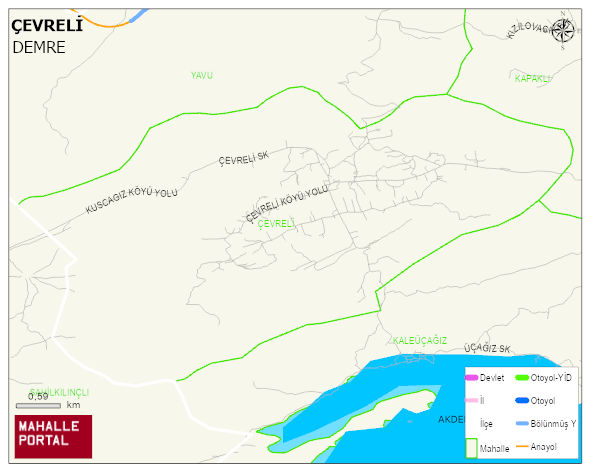Click the DEMRE district subtitle
Viewport: 591px width, 472px height.
click(x=39, y=48)
